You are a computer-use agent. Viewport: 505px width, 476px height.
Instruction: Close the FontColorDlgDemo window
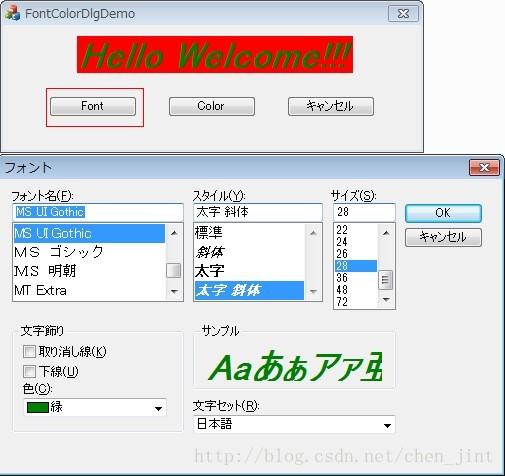pyautogui.click(x=403, y=13)
